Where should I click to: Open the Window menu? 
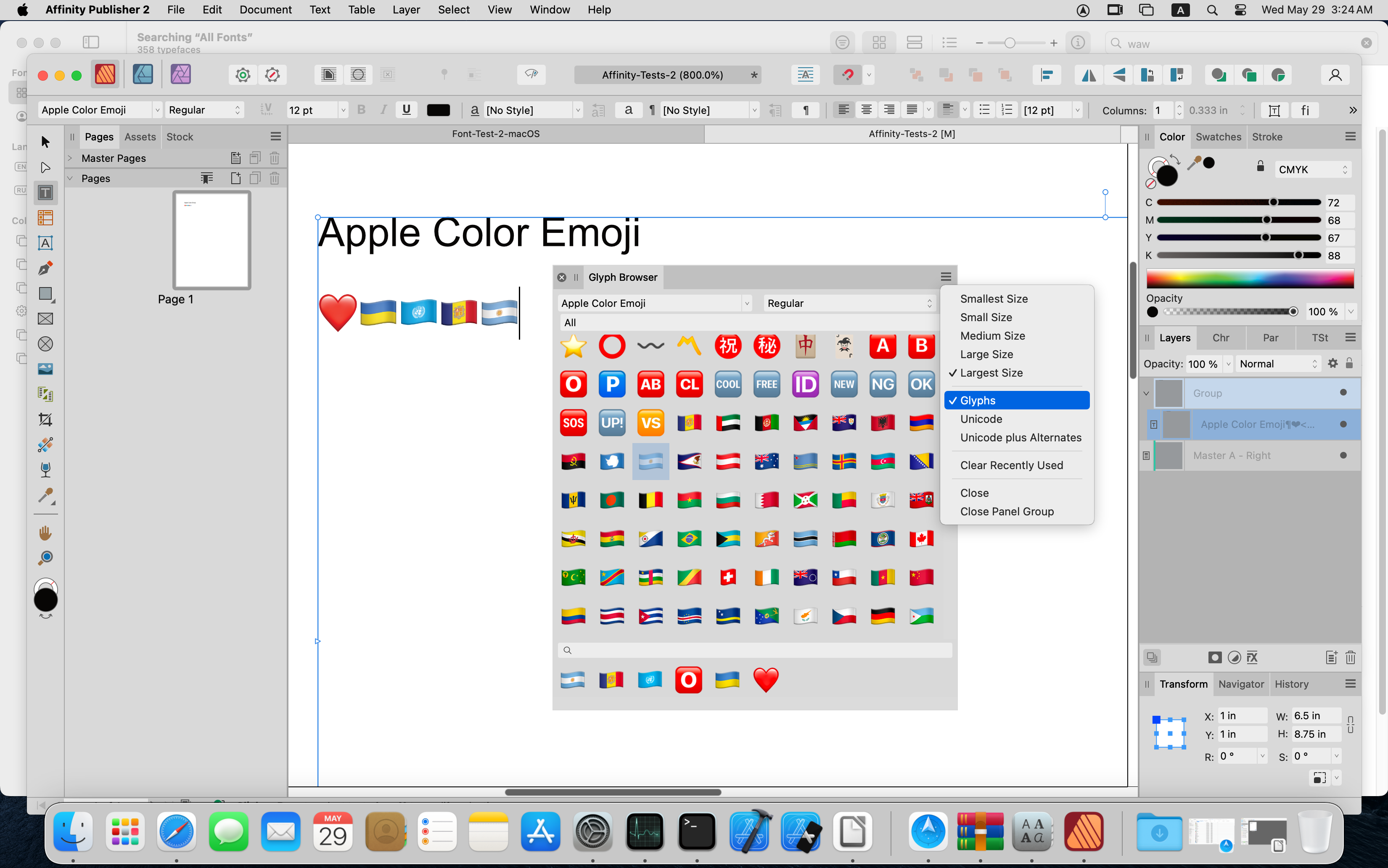549,10
